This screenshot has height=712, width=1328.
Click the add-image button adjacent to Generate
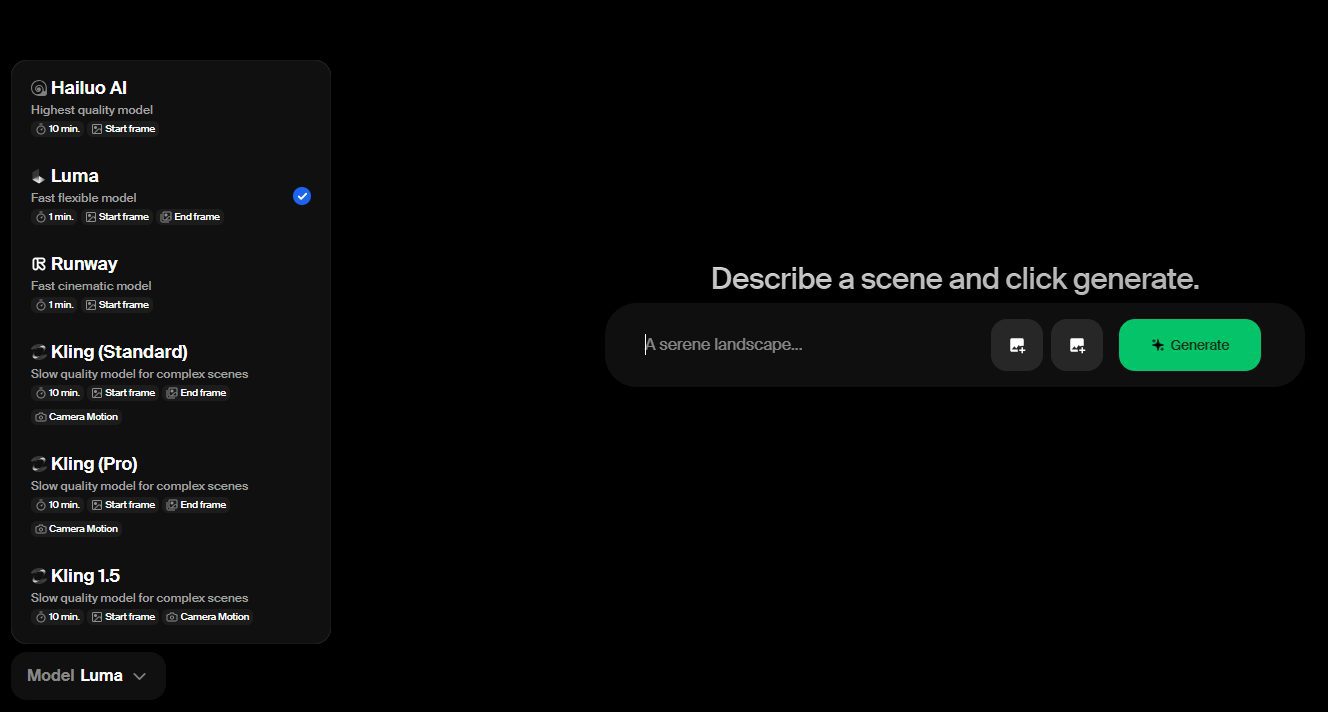(1077, 345)
